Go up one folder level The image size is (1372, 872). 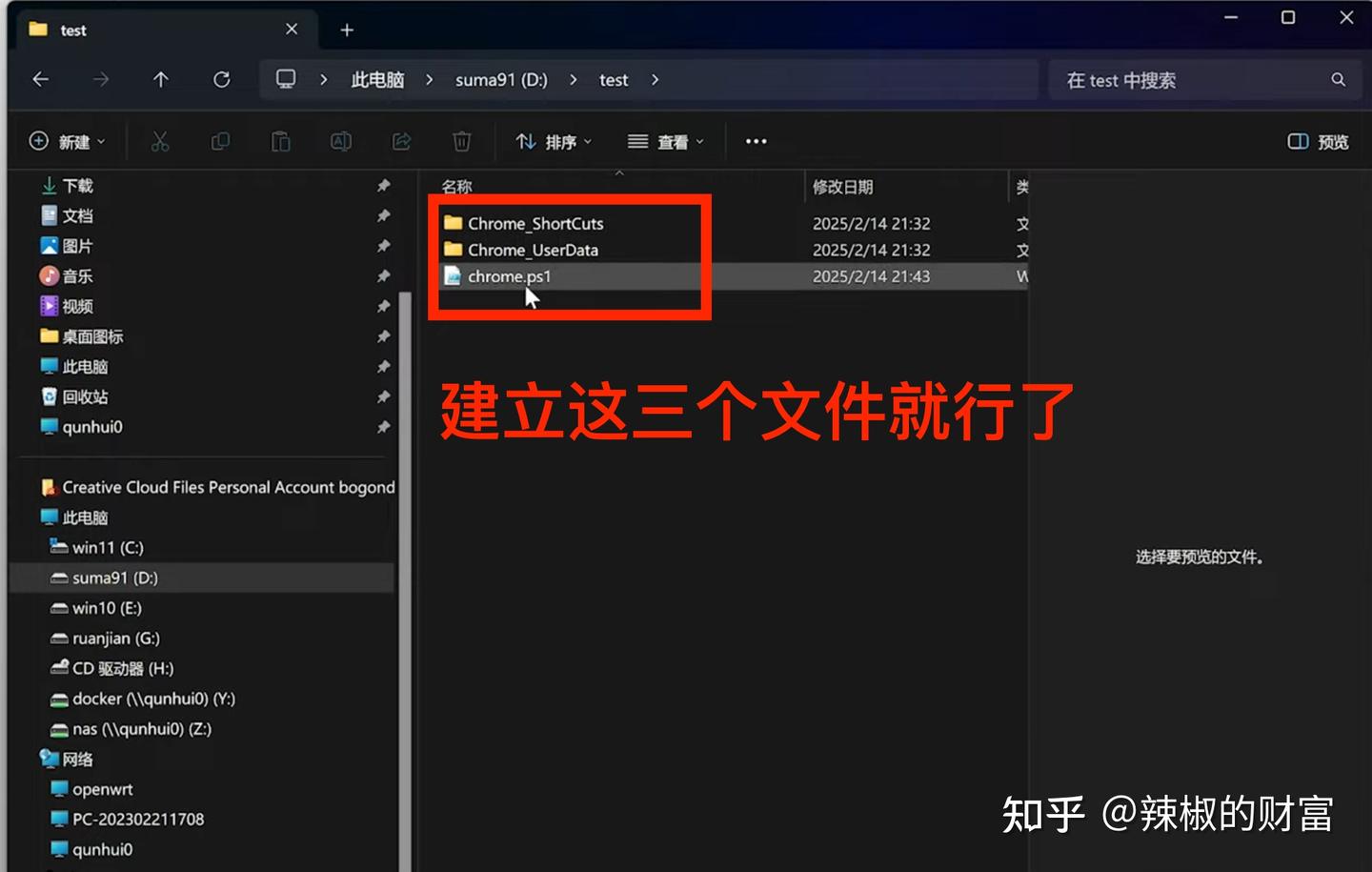(161, 80)
